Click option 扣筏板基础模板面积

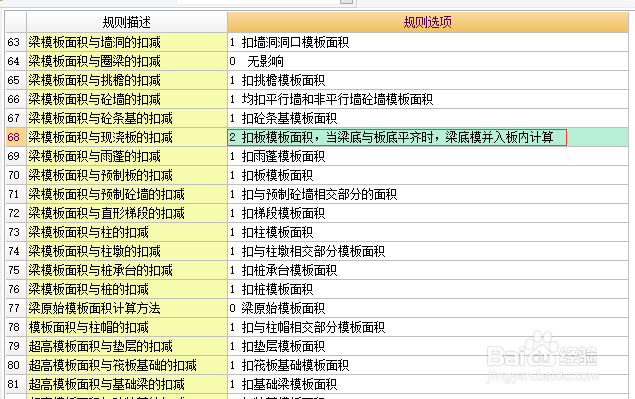coord(428,365)
